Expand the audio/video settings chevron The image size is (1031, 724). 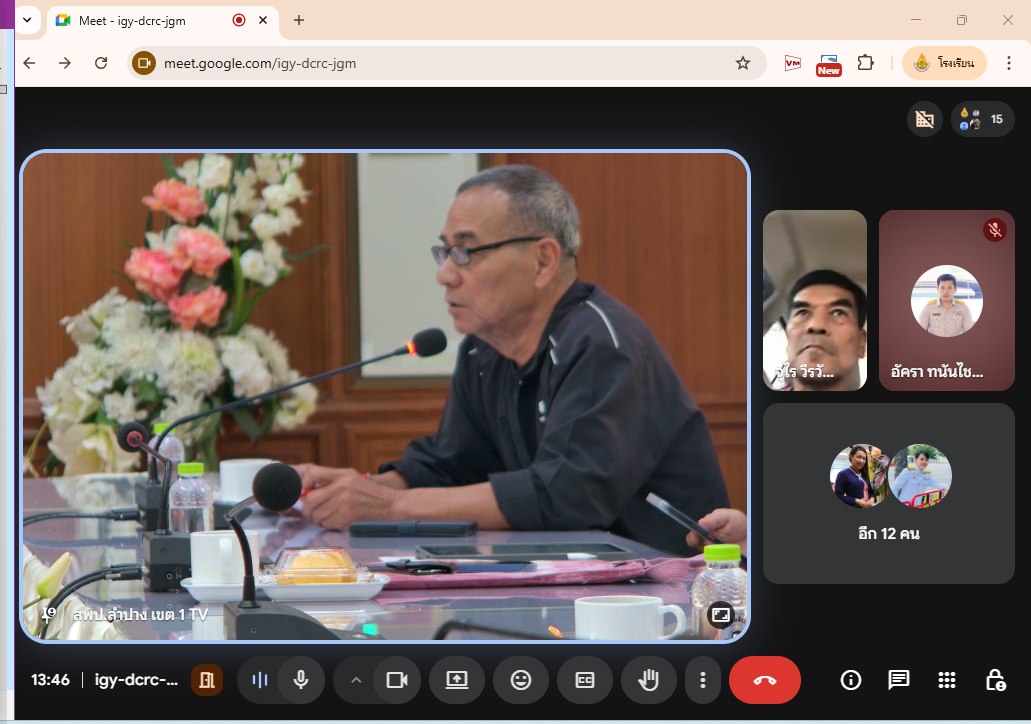tap(355, 680)
